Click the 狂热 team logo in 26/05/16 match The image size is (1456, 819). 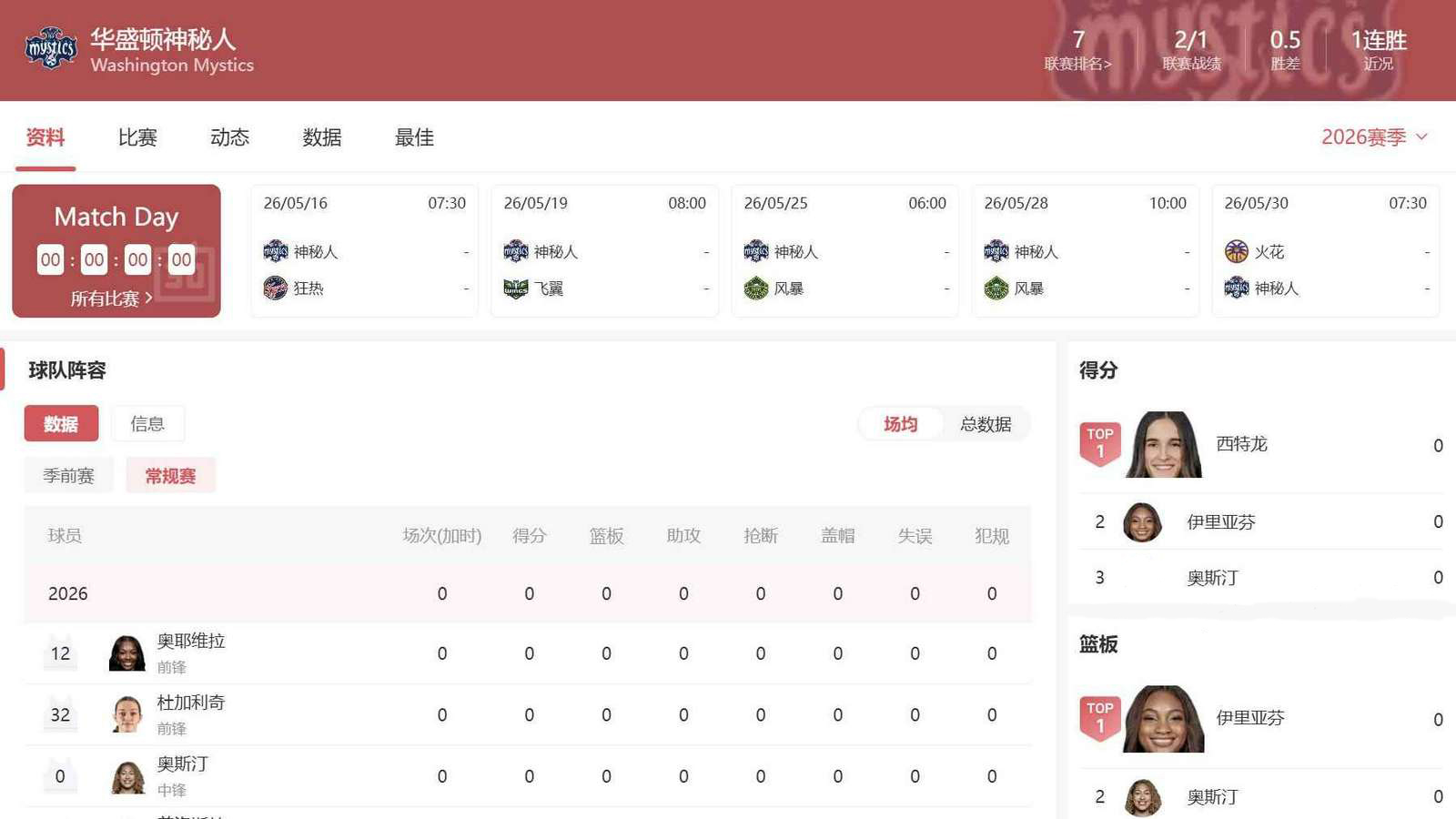pyautogui.click(x=276, y=288)
